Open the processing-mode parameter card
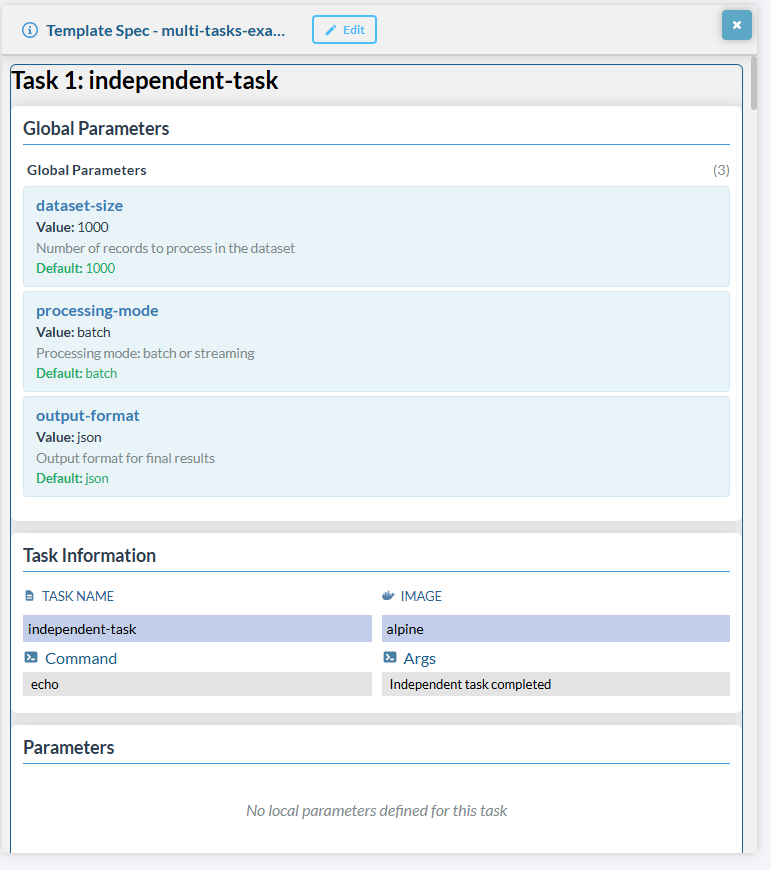This screenshot has width=771, height=870. pyautogui.click(x=376, y=341)
